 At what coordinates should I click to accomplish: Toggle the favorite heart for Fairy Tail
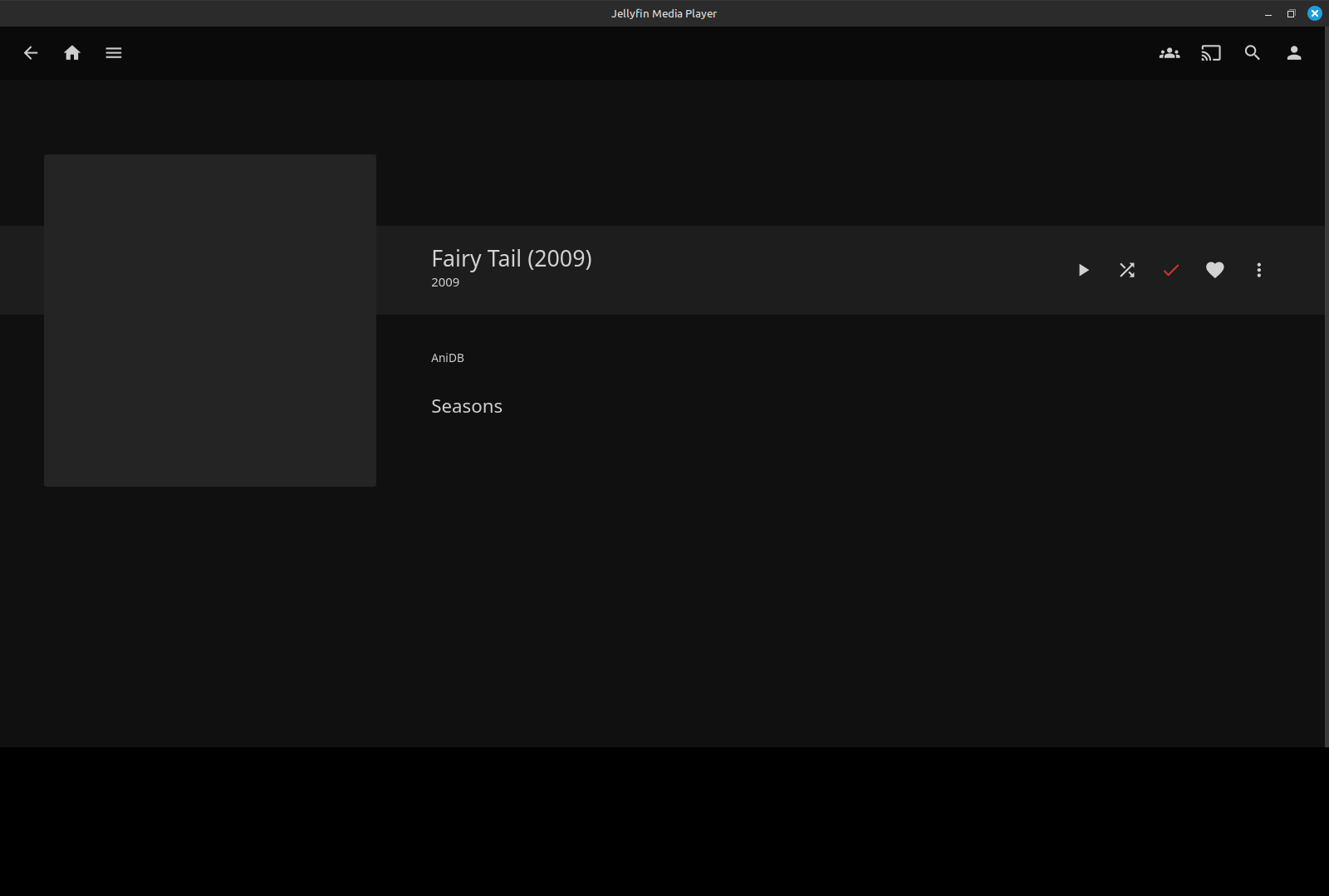pos(1215,270)
